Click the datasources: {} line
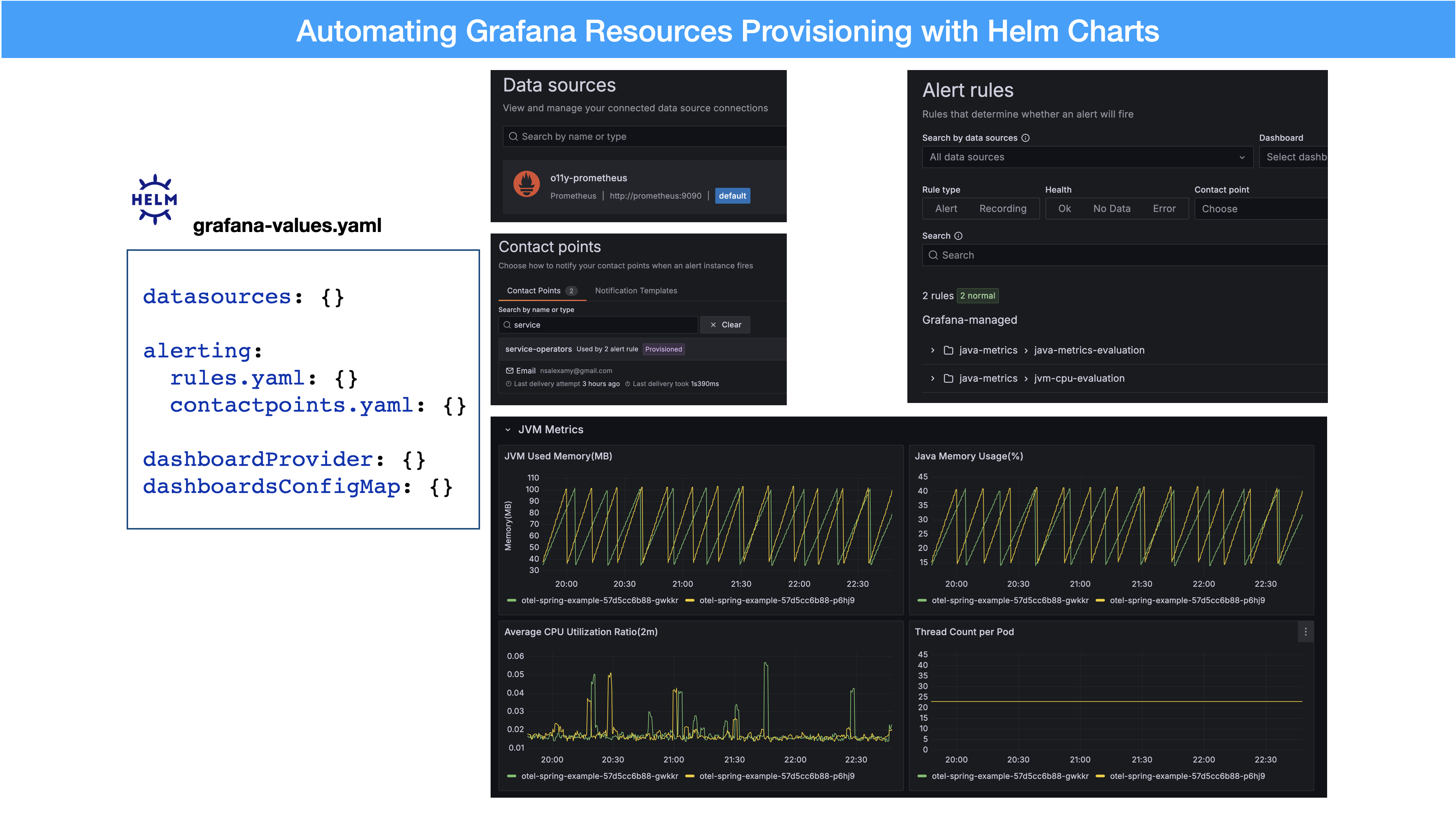This screenshot has height=815, width=1456. pyautogui.click(x=243, y=297)
